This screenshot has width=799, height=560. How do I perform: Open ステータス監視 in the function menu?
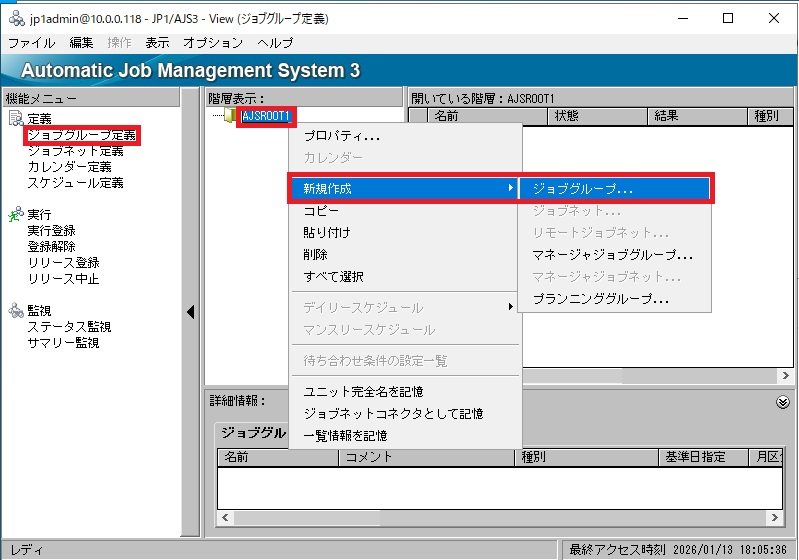pyautogui.click(x=69, y=326)
